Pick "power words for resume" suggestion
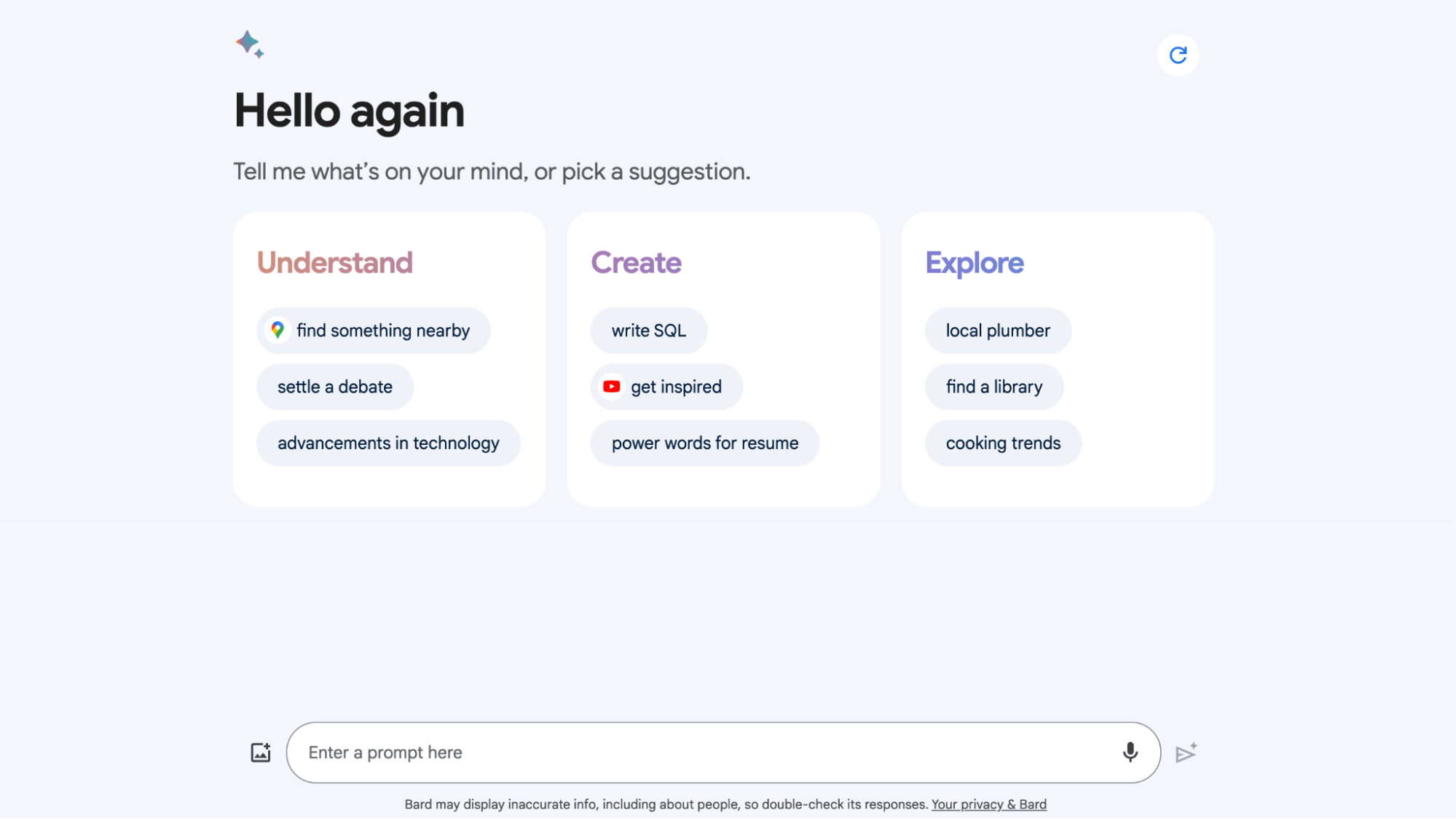The height and width of the screenshot is (819, 1456). (x=704, y=443)
